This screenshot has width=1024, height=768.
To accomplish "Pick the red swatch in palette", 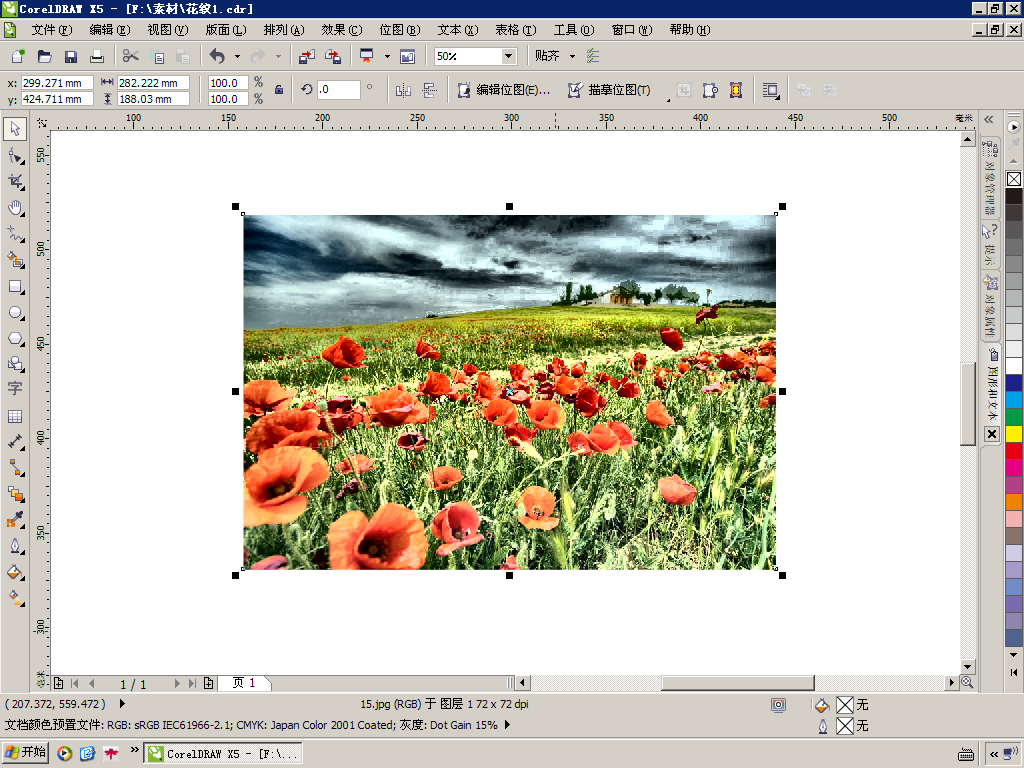I will (1014, 451).
